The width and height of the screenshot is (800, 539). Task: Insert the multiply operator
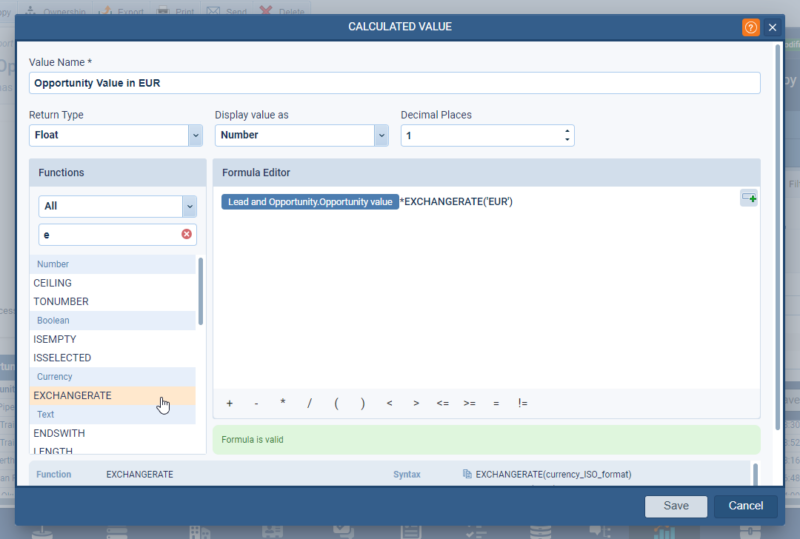pyautogui.click(x=283, y=403)
